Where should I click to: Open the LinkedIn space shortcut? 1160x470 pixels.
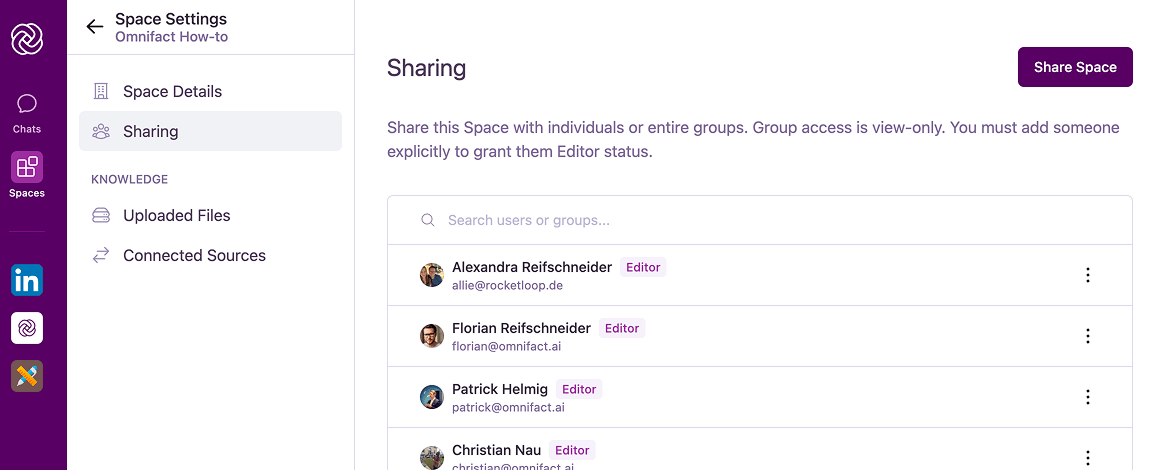[x=27, y=281]
